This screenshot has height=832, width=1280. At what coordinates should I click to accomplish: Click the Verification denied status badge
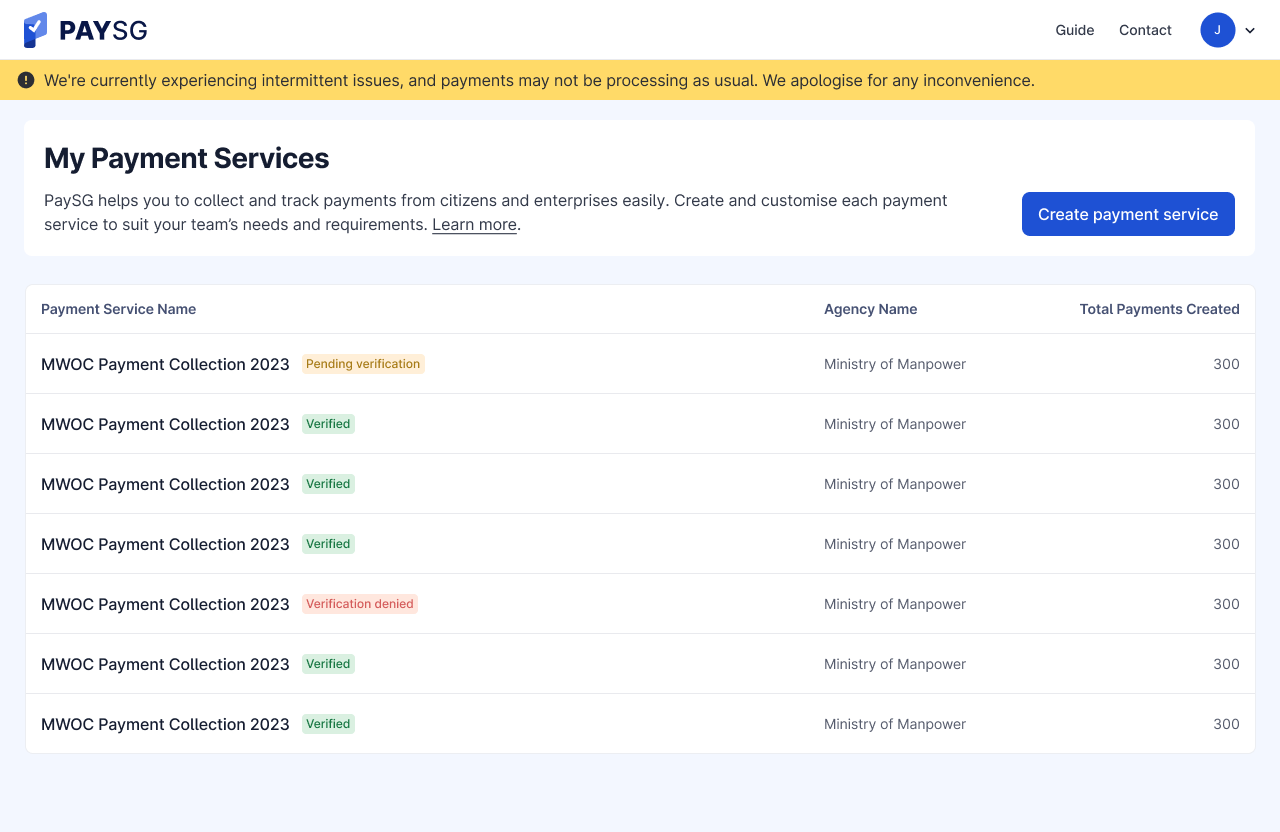[360, 604]
